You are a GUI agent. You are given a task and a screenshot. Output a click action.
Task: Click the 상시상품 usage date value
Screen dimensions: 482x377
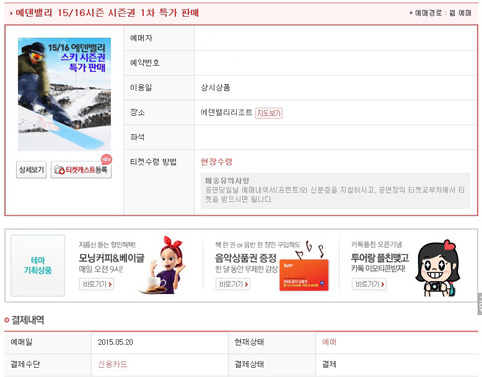coord(215,88)
